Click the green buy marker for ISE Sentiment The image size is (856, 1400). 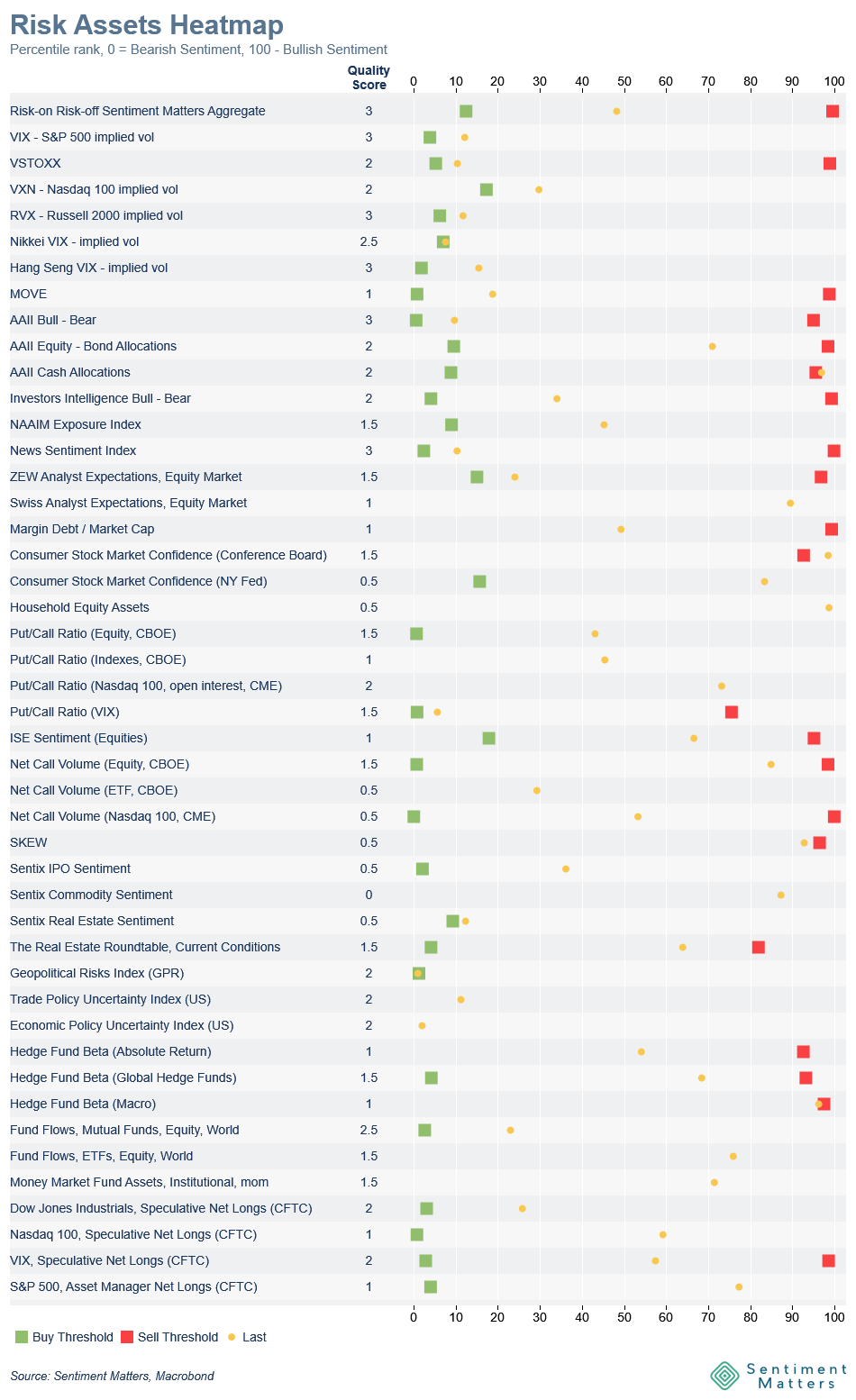[x=488, y=739]
